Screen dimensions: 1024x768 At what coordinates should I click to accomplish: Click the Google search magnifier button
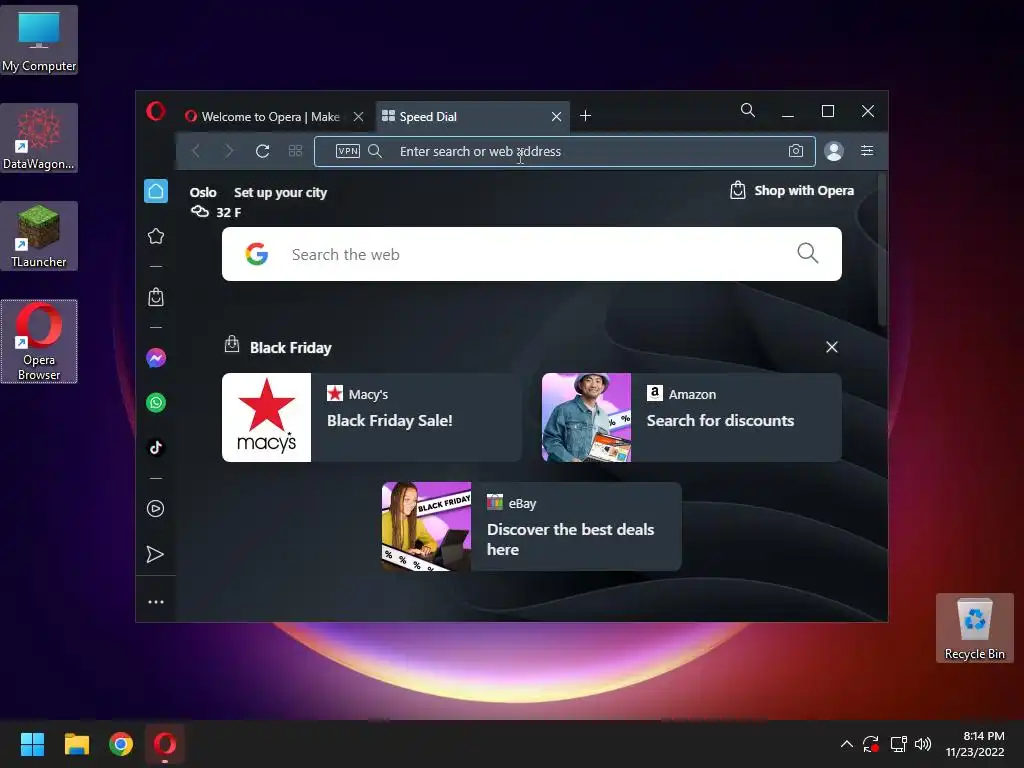click(x=808, y=253)
